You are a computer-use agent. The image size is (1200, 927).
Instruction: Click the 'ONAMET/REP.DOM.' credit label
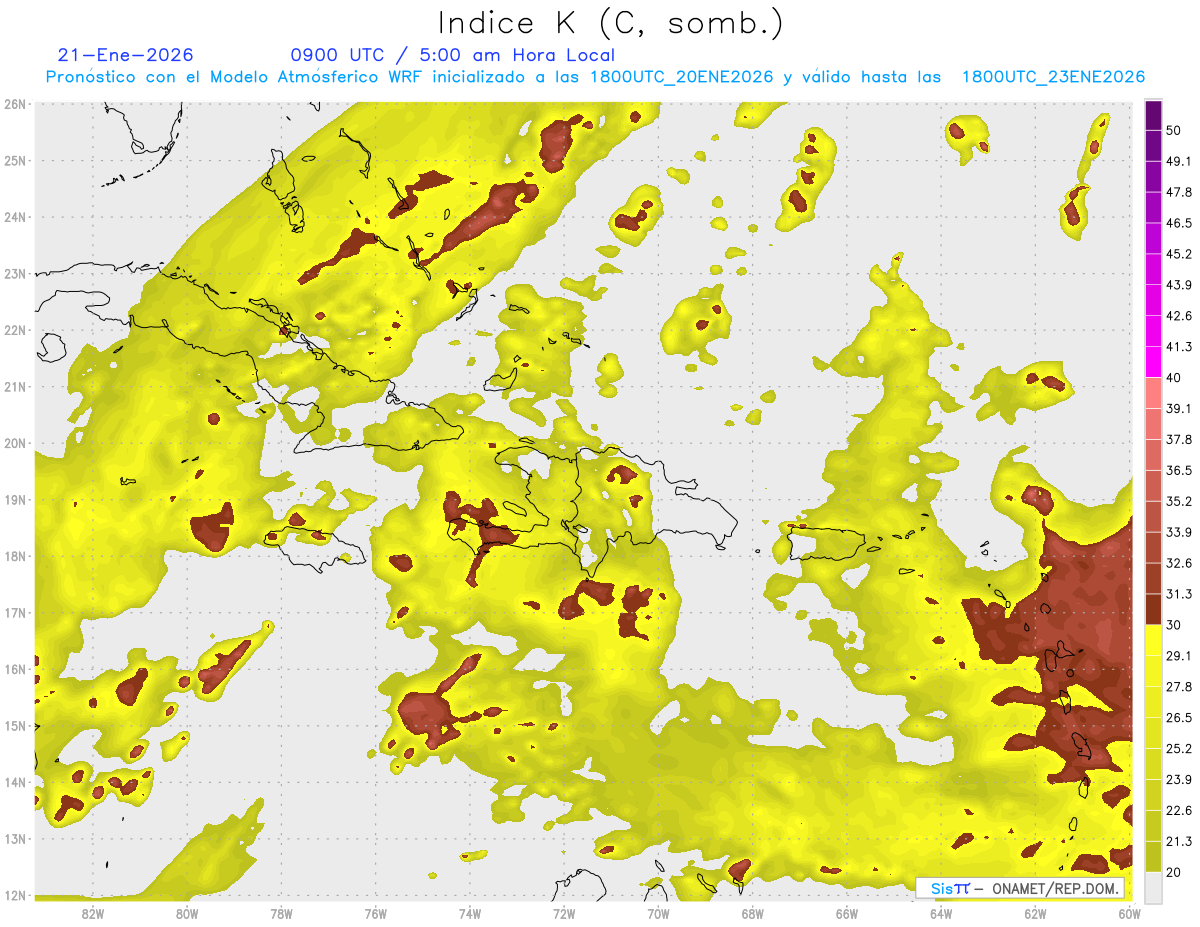click(1055, 888)
